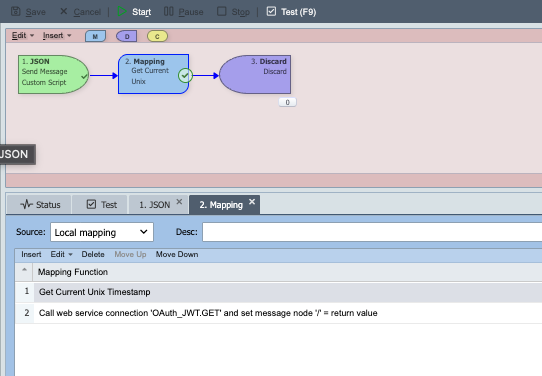Viewport: 542px width, 376px height.
Task: Open the 1. JSON tab
Action: 155,205
